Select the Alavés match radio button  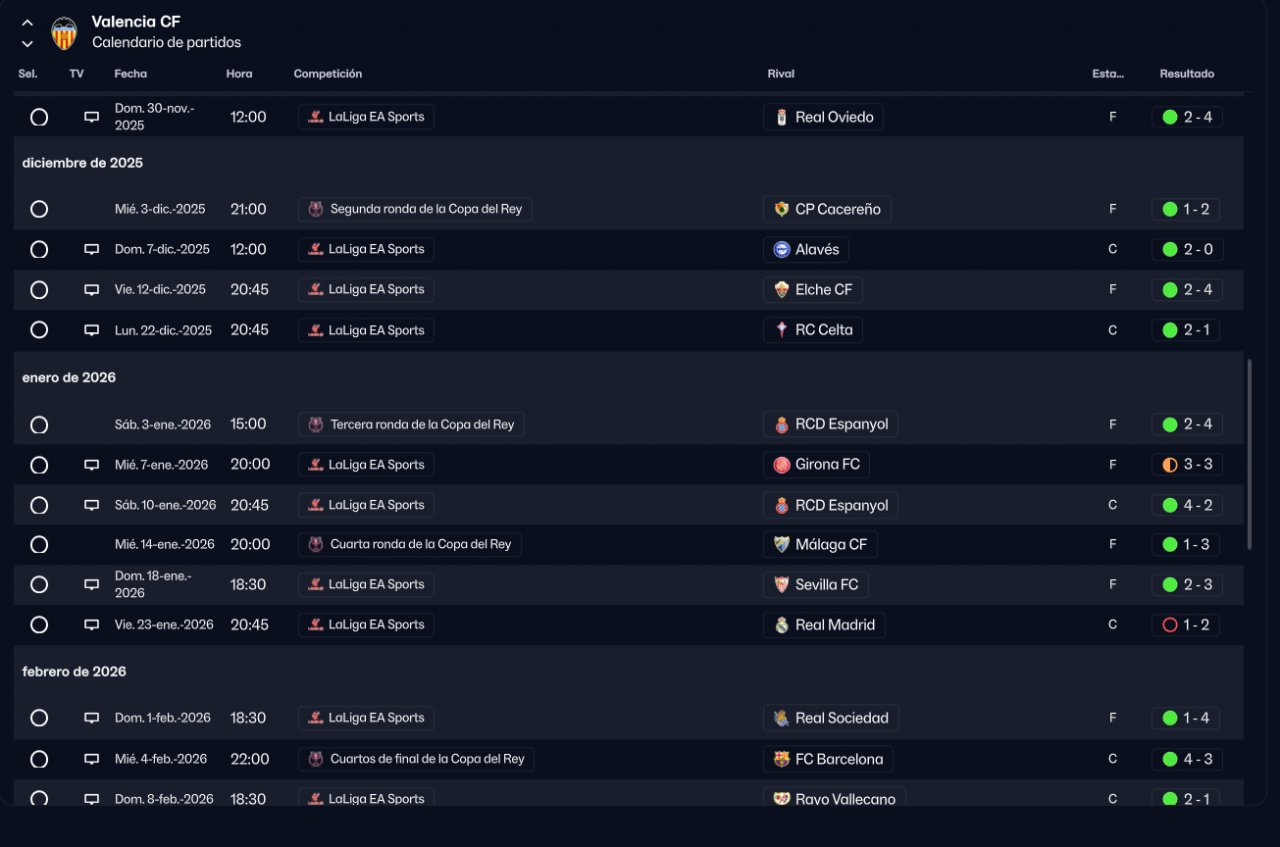coord(39,249)
